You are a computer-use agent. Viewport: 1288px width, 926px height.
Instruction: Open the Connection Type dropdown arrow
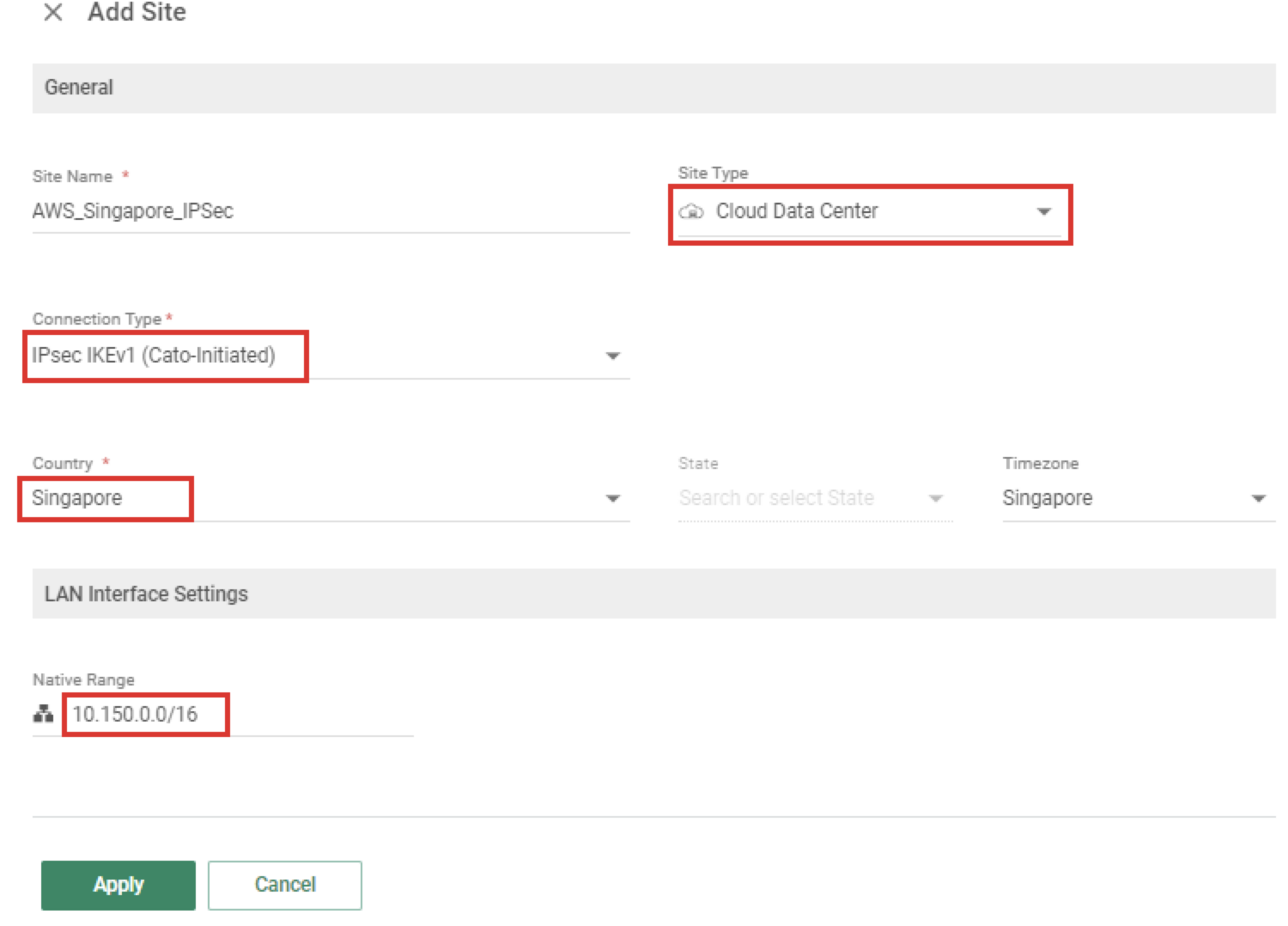click(x=612, y=356)
